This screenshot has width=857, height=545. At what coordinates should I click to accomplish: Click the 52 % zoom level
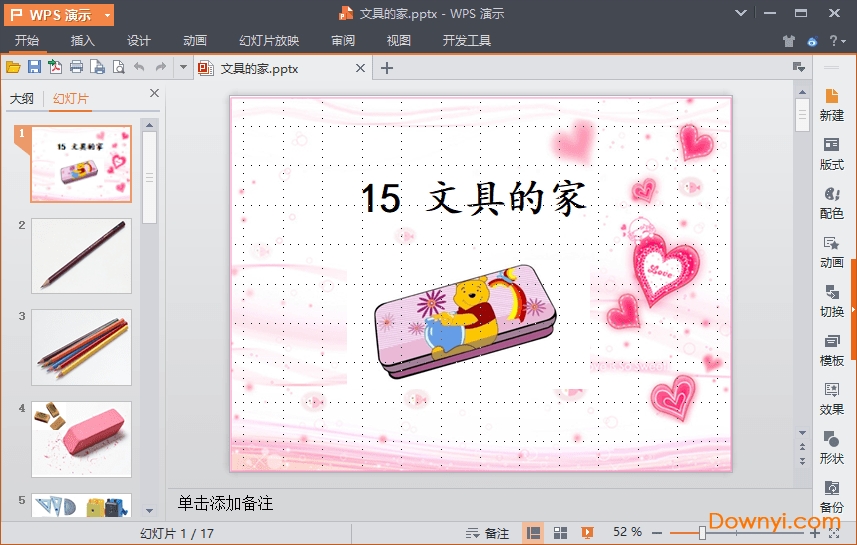point(627,532)
